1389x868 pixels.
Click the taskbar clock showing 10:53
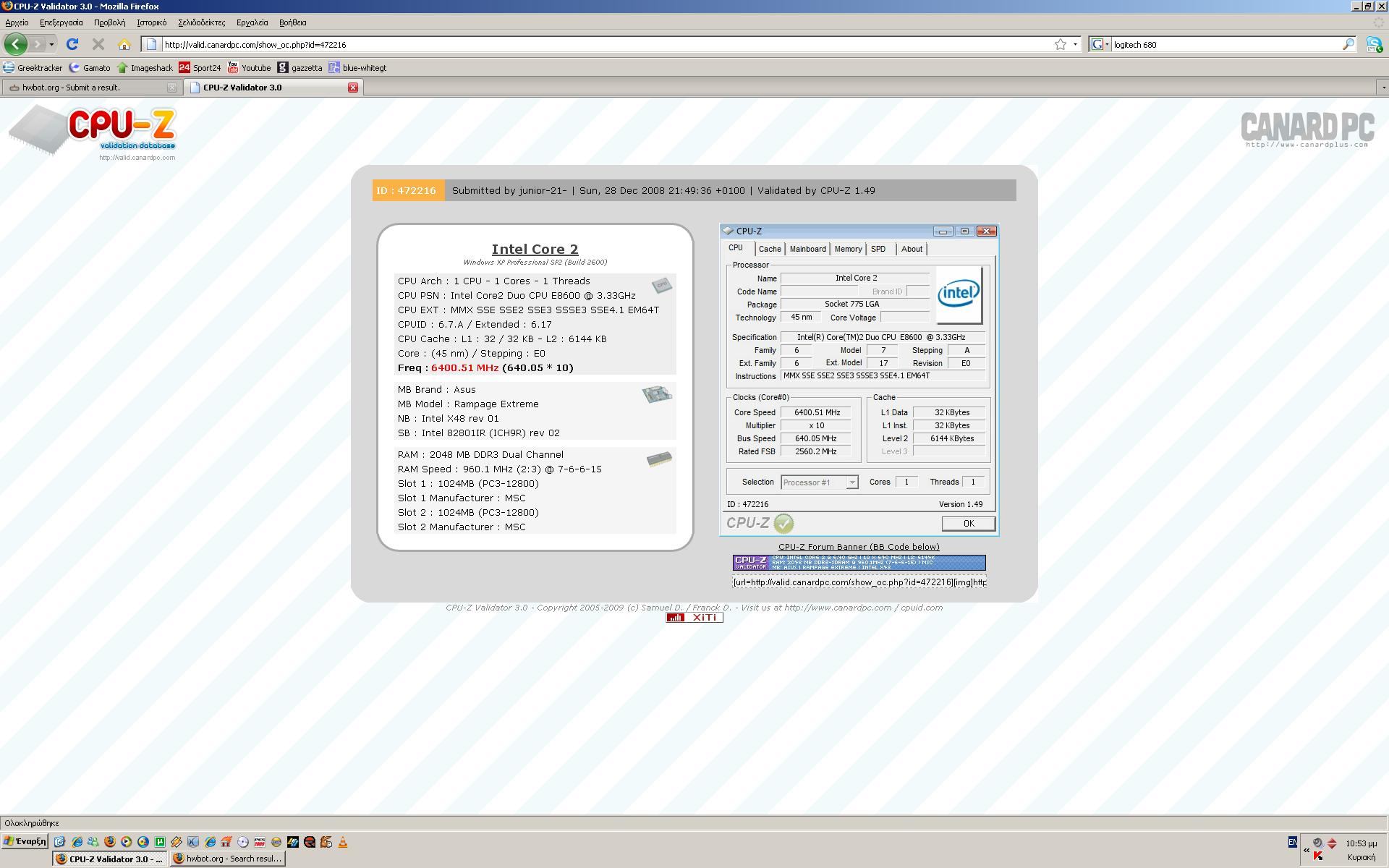pyautogui.click(x=1361, y=843)
